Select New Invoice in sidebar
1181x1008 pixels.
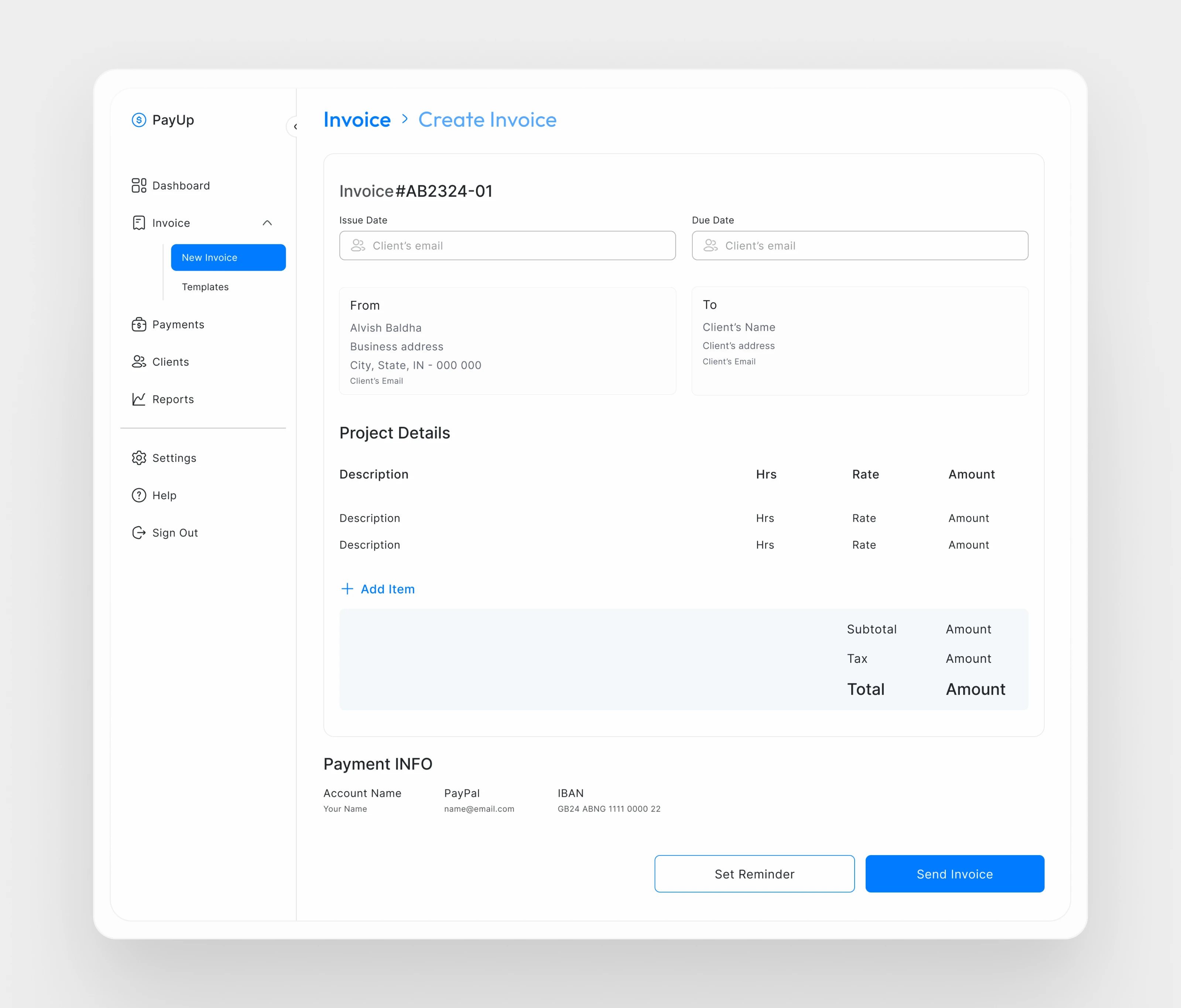pos(228,258)
